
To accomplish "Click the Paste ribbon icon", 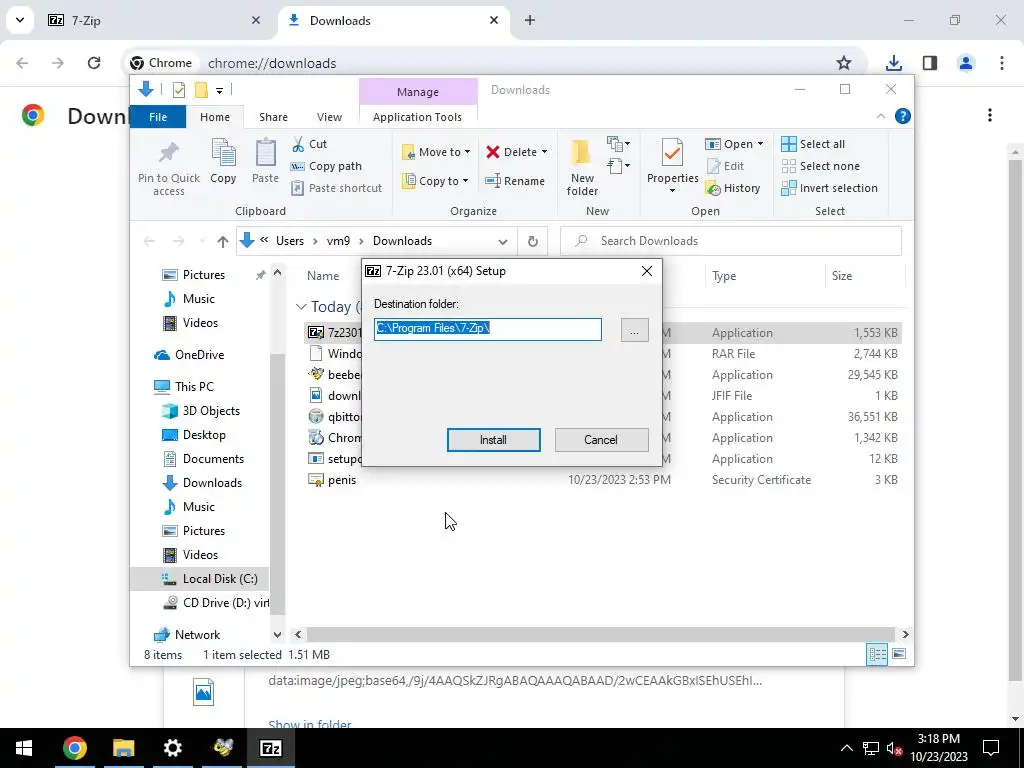I will (265, 153).
